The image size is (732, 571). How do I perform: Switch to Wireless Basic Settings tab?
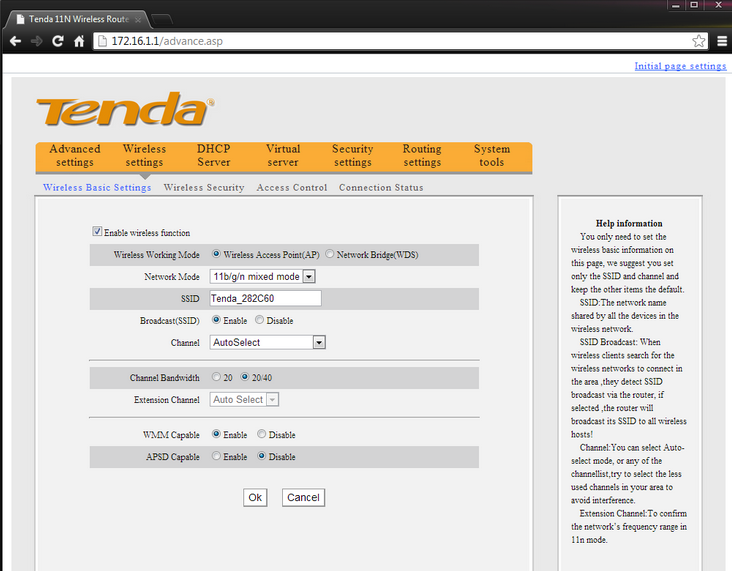coord(97,187)
